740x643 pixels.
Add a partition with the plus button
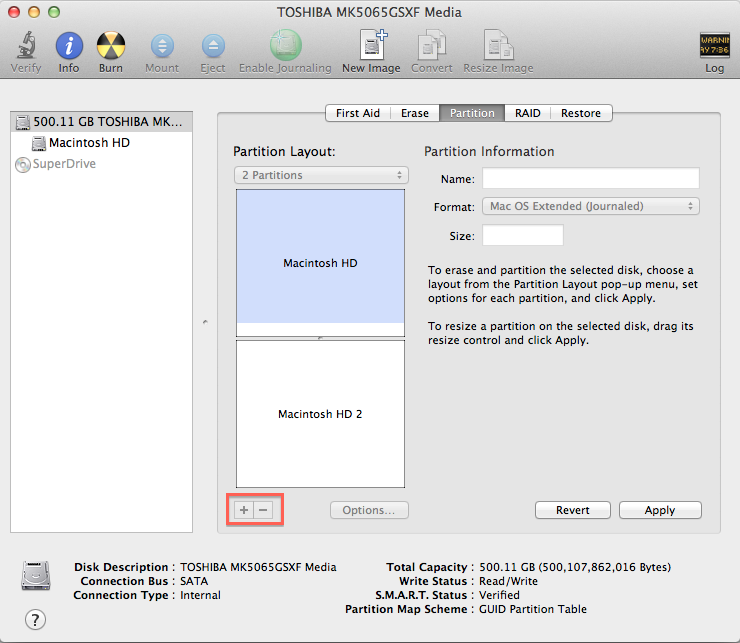point(244,510)
